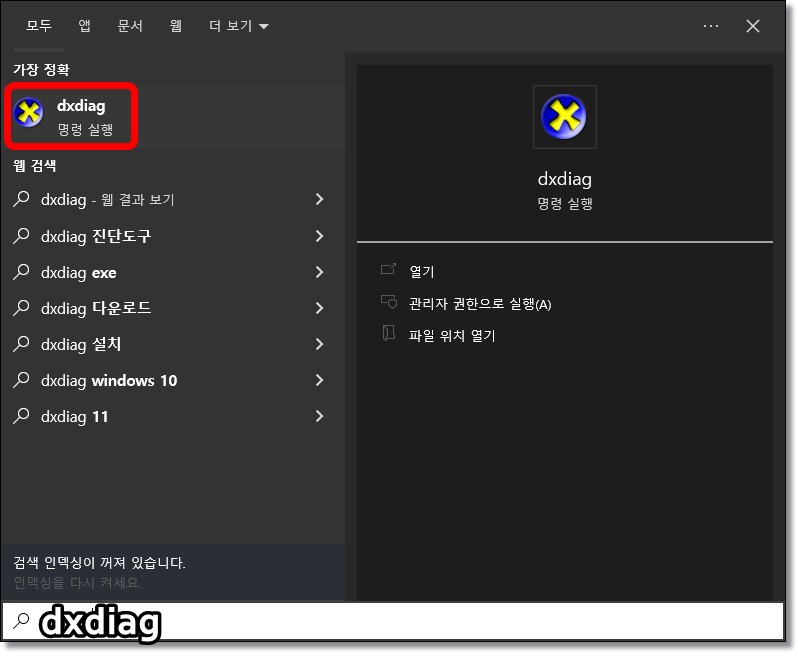
Task: Open the dxdiag best match result
Action: click(x=173, y=117)
